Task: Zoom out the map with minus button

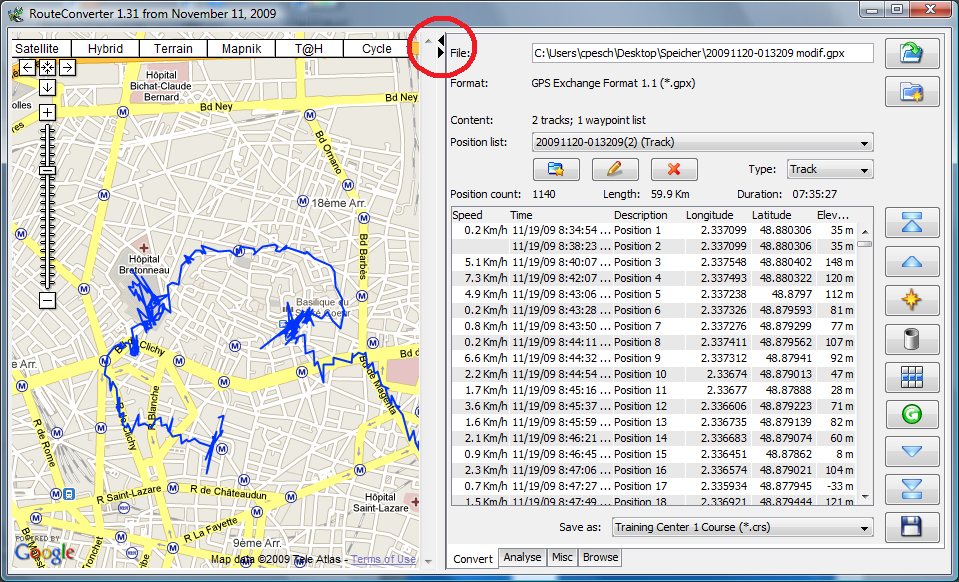Action: pos(47,300)
